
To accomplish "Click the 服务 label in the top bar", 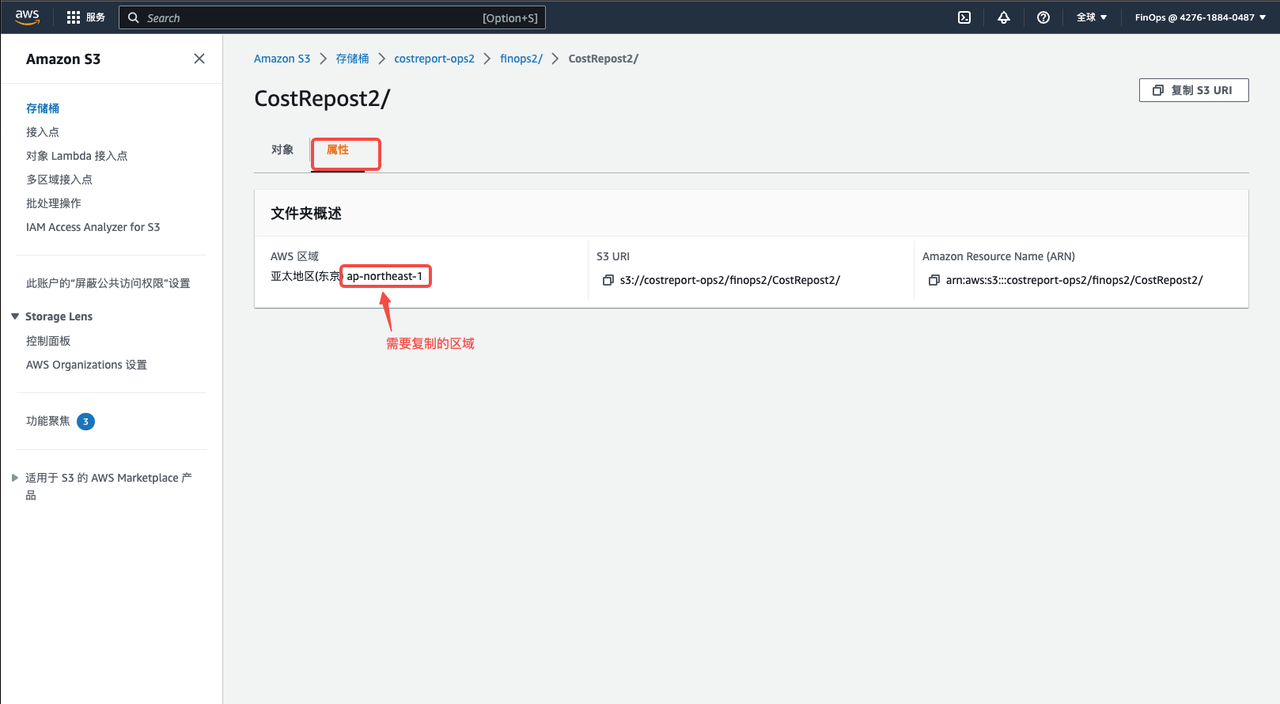I will click(x=96, y=18).
